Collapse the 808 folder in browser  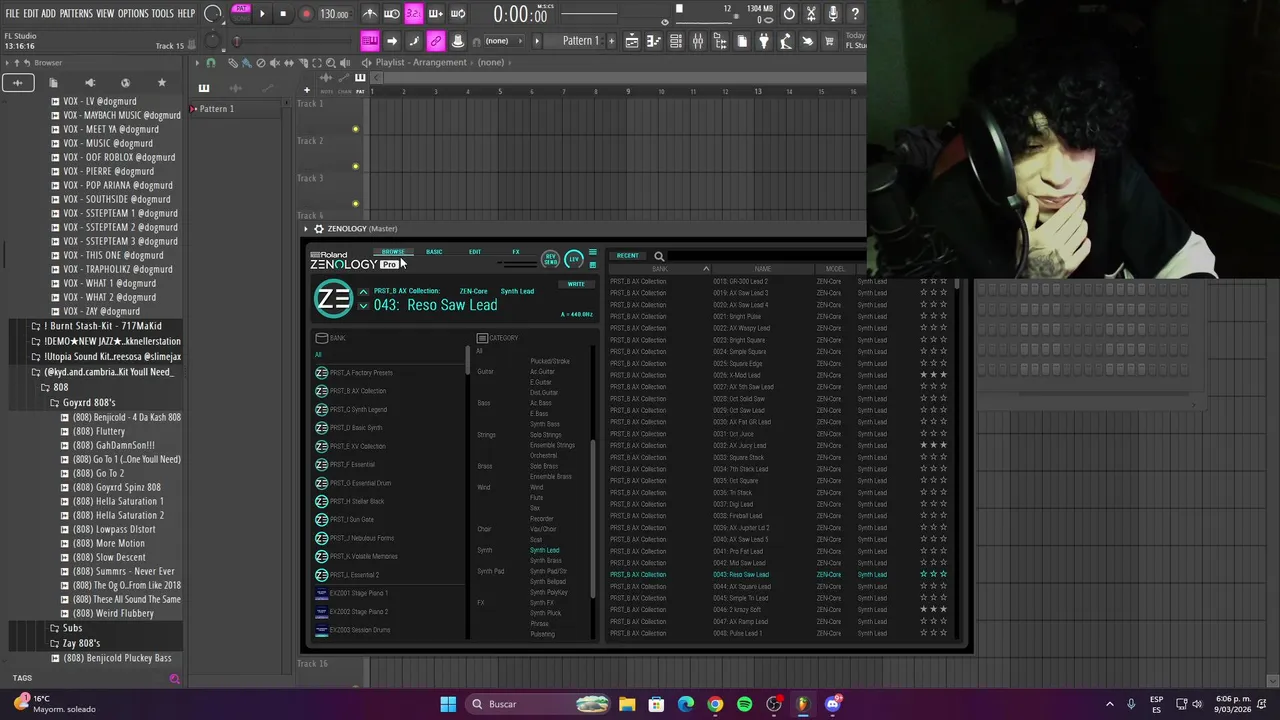point(60,387)
